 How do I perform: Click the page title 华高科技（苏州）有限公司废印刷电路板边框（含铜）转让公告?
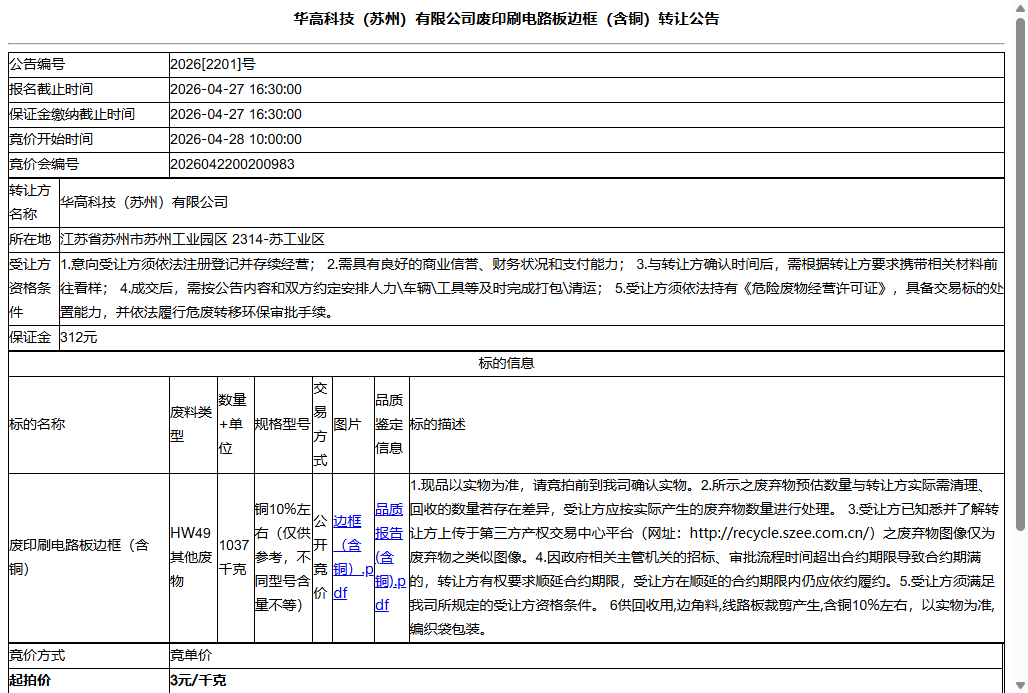pos(506,19)
